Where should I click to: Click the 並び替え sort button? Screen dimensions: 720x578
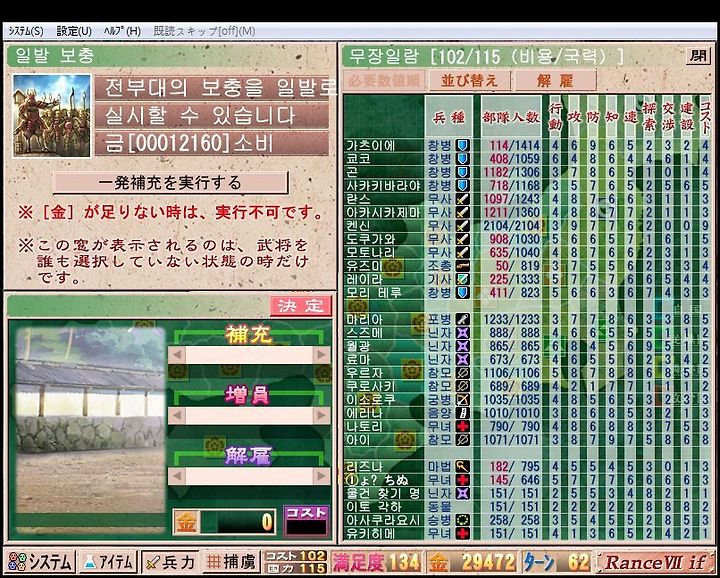(x=469, y=81)
